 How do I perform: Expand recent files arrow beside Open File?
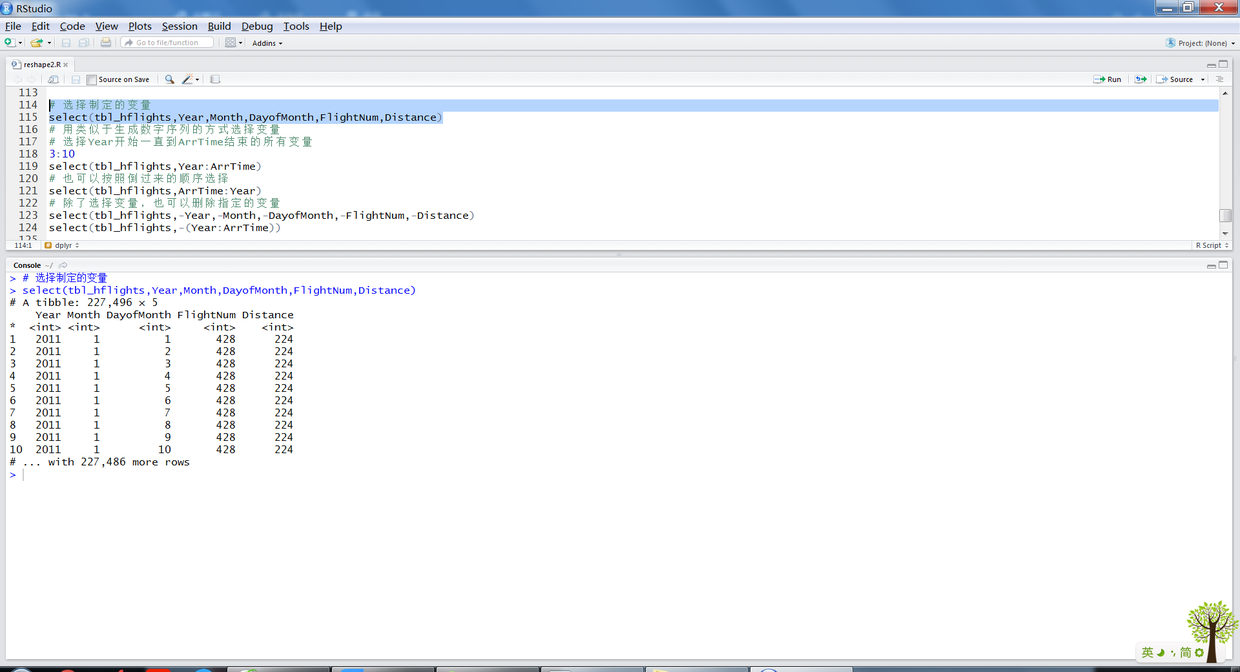tap(48, 43)
